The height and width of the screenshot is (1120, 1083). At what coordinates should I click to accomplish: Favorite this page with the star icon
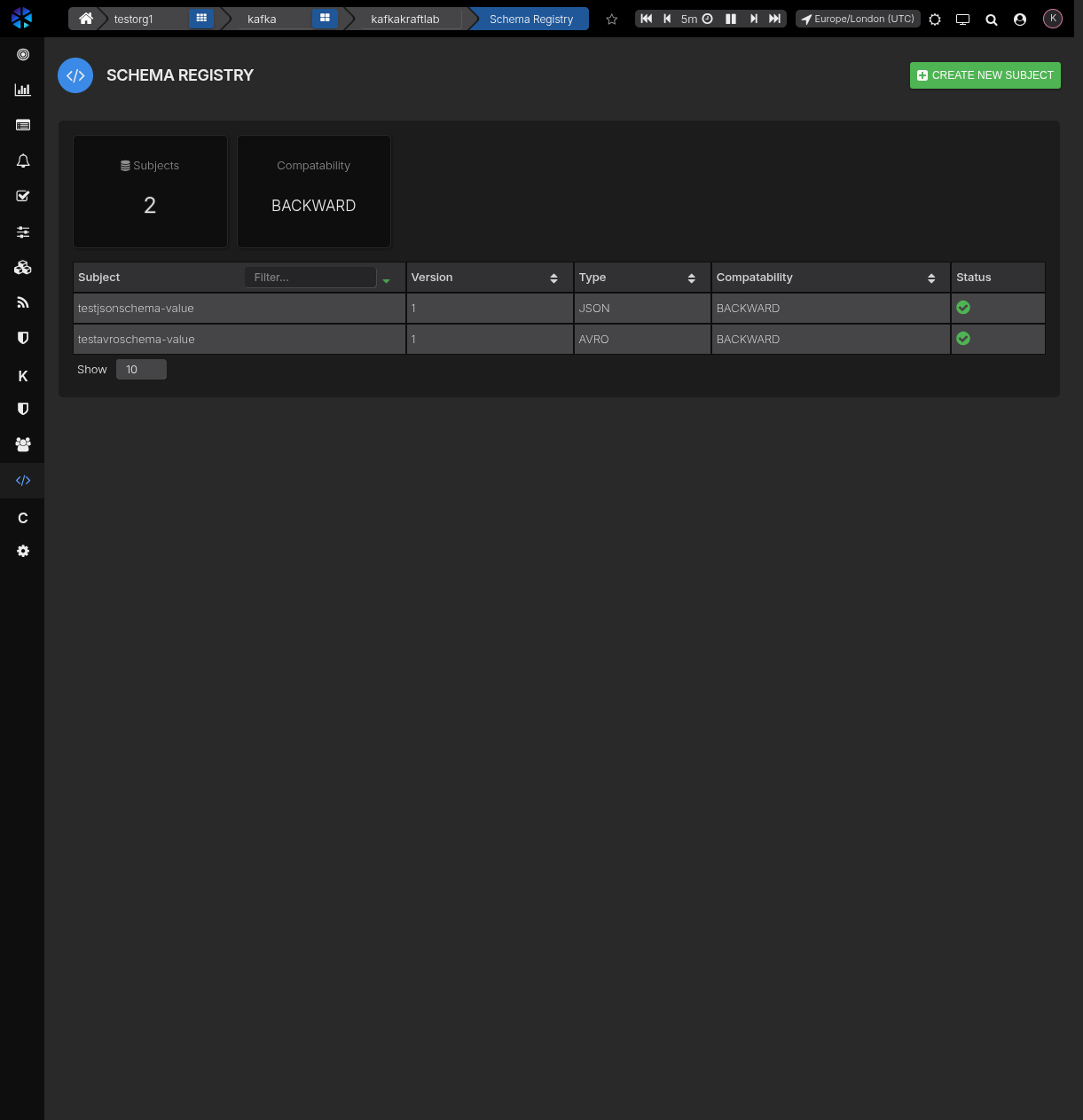pos(611,19)
